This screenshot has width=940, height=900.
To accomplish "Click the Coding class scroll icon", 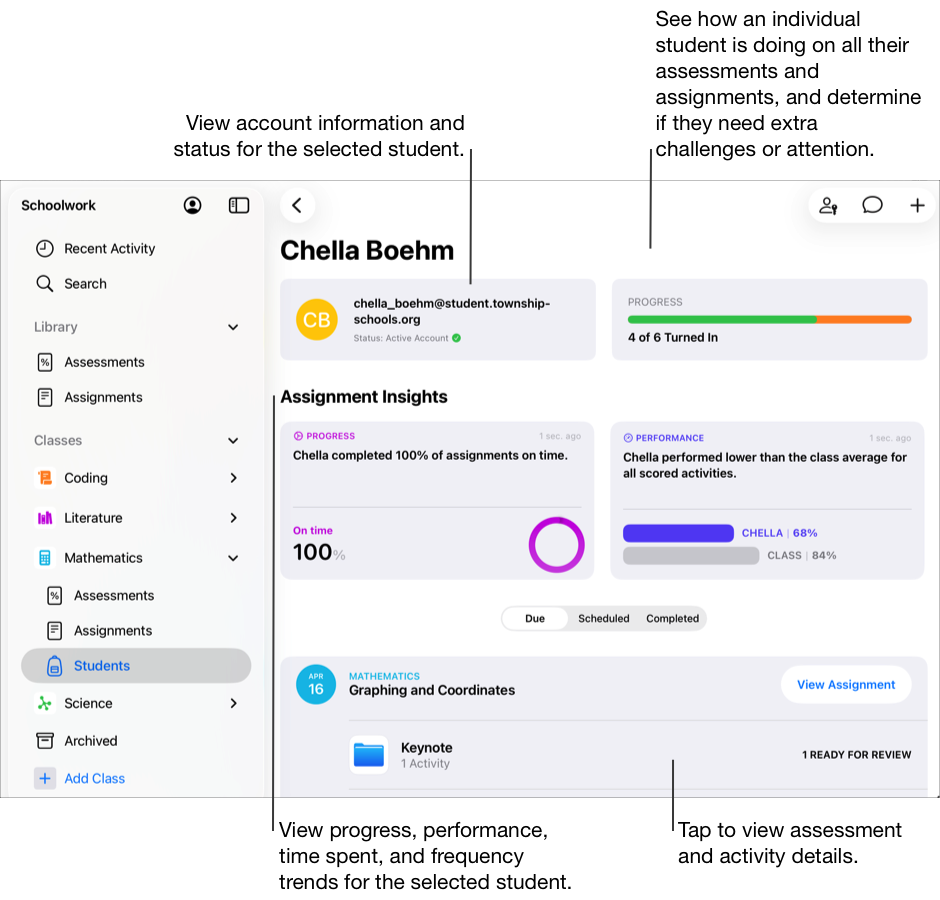I will coord(44,477).
